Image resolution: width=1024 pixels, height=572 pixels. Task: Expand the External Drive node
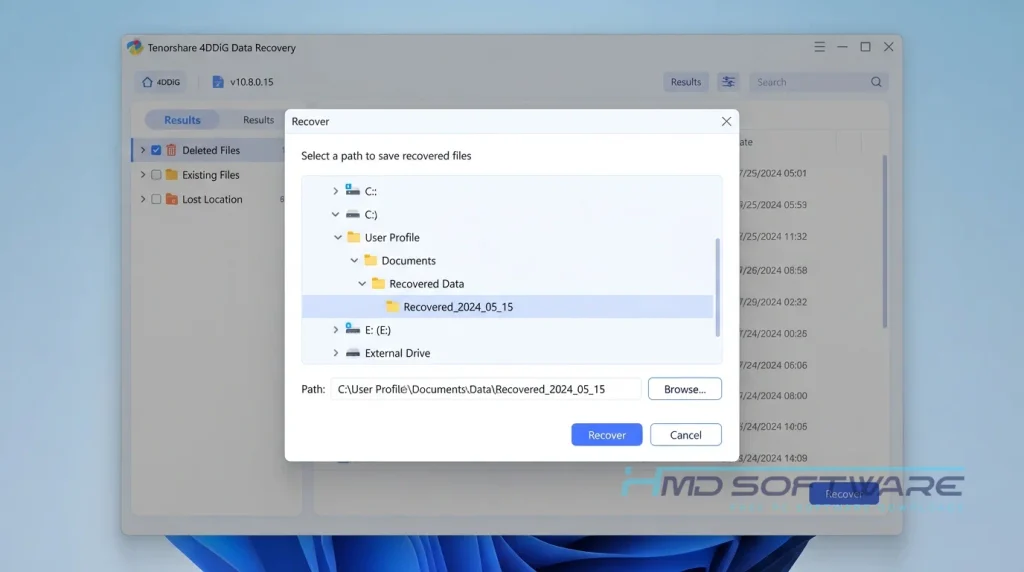coord(335,353)
